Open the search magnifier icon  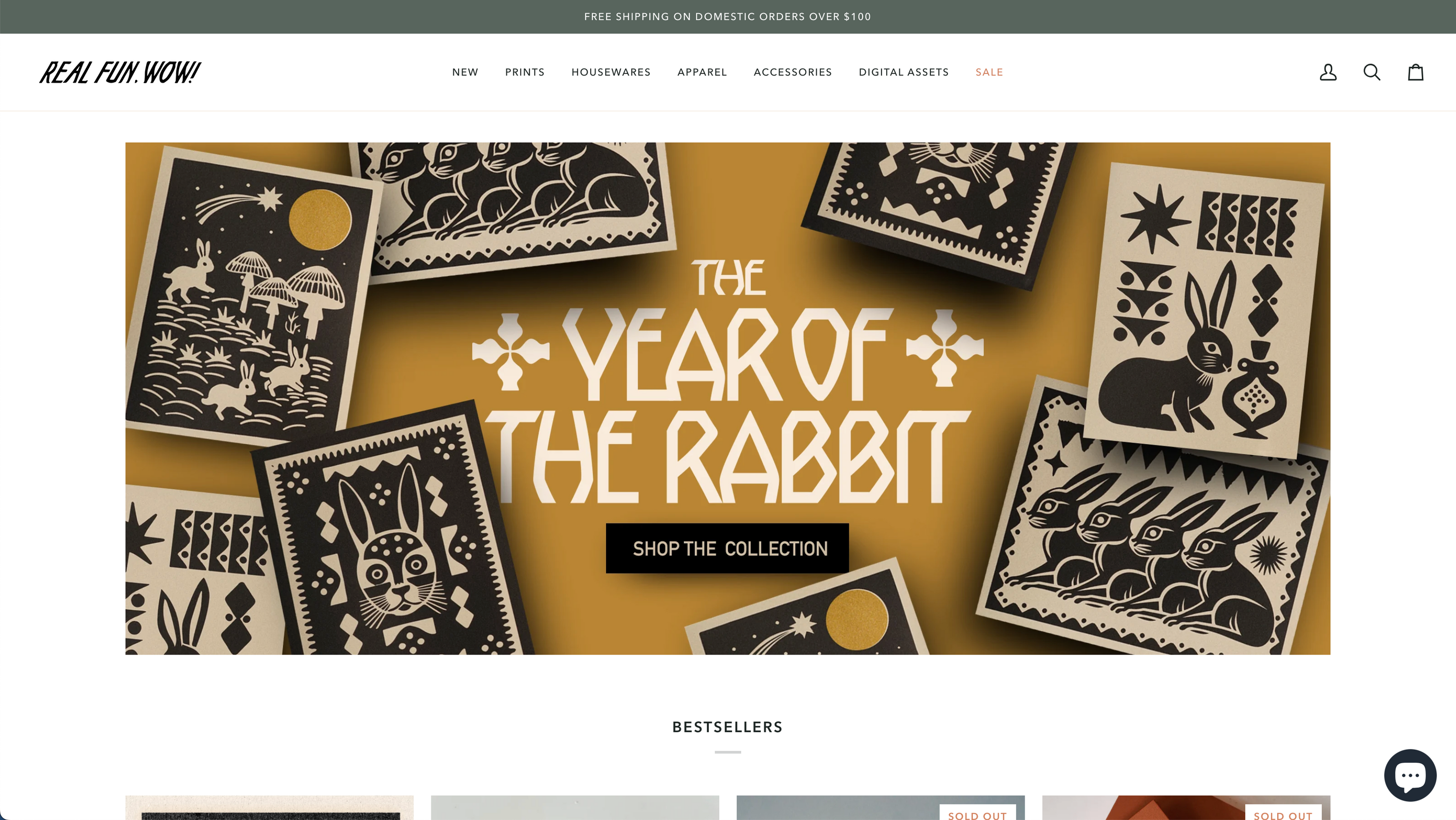tap(1372, 72)
